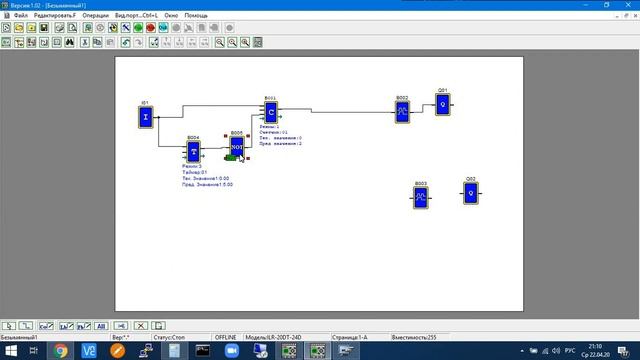Click the Модель:ILR-20DT-24D status text
This screenshot has height=360, width=640.
(x=273, y=338)
